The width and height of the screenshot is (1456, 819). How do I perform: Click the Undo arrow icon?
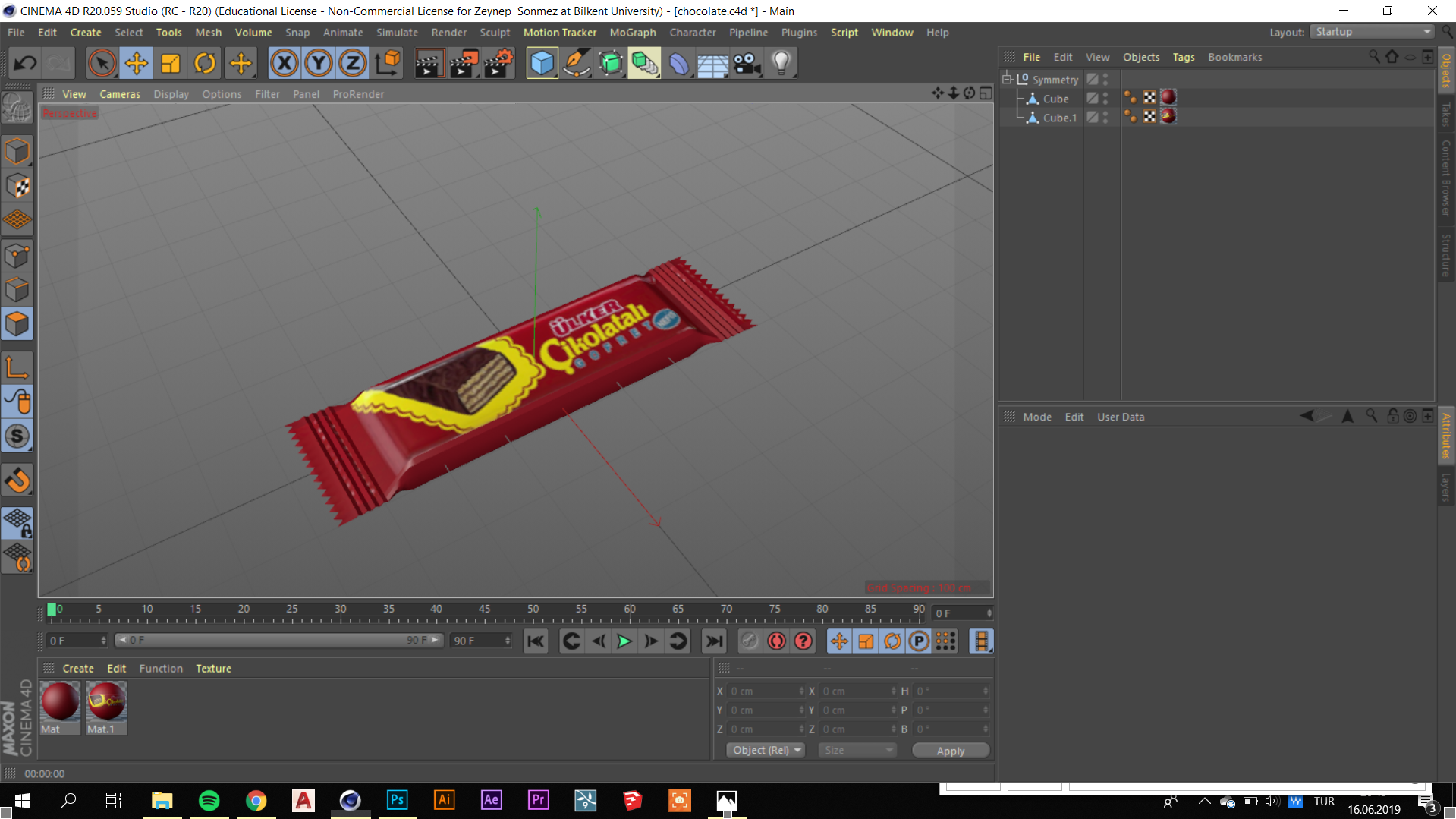pyautogui.click(x=25, y=64)
